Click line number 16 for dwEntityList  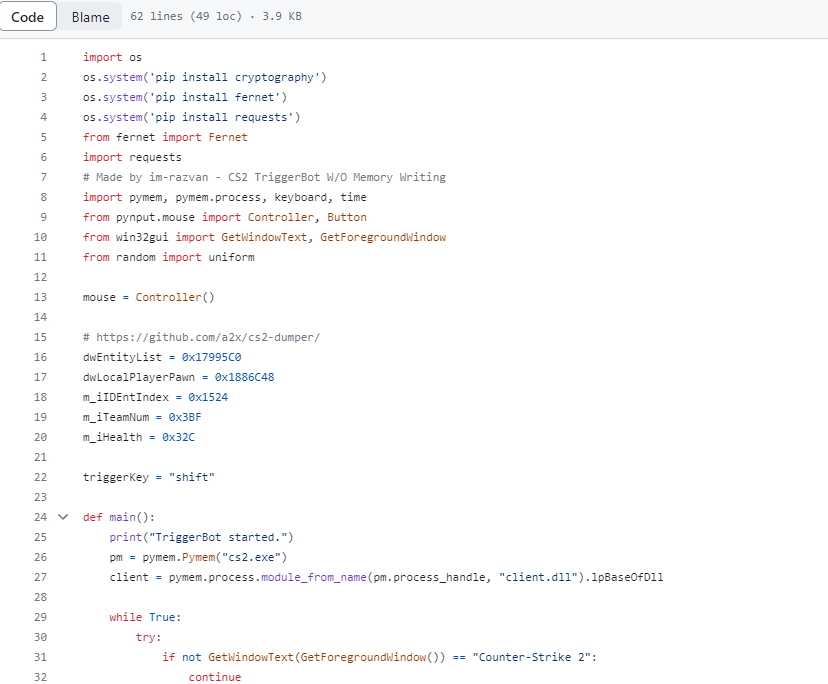click(40, 357)
